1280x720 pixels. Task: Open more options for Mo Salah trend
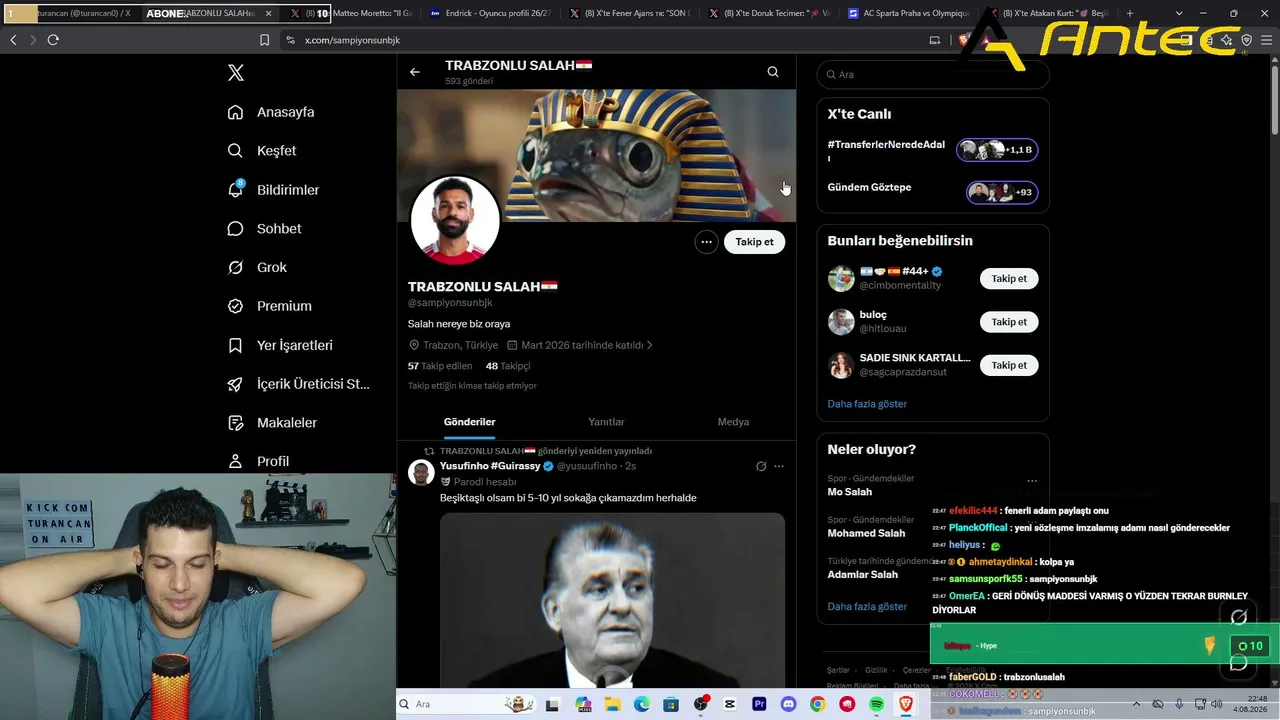point(1032,481)
